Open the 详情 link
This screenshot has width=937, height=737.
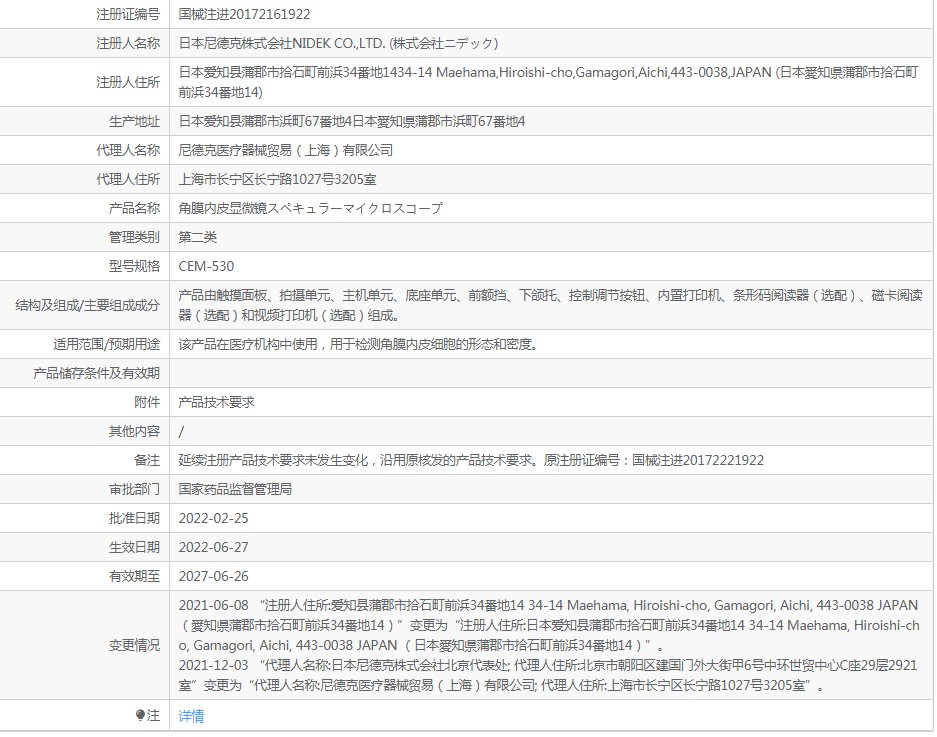[x=191, y=715]
